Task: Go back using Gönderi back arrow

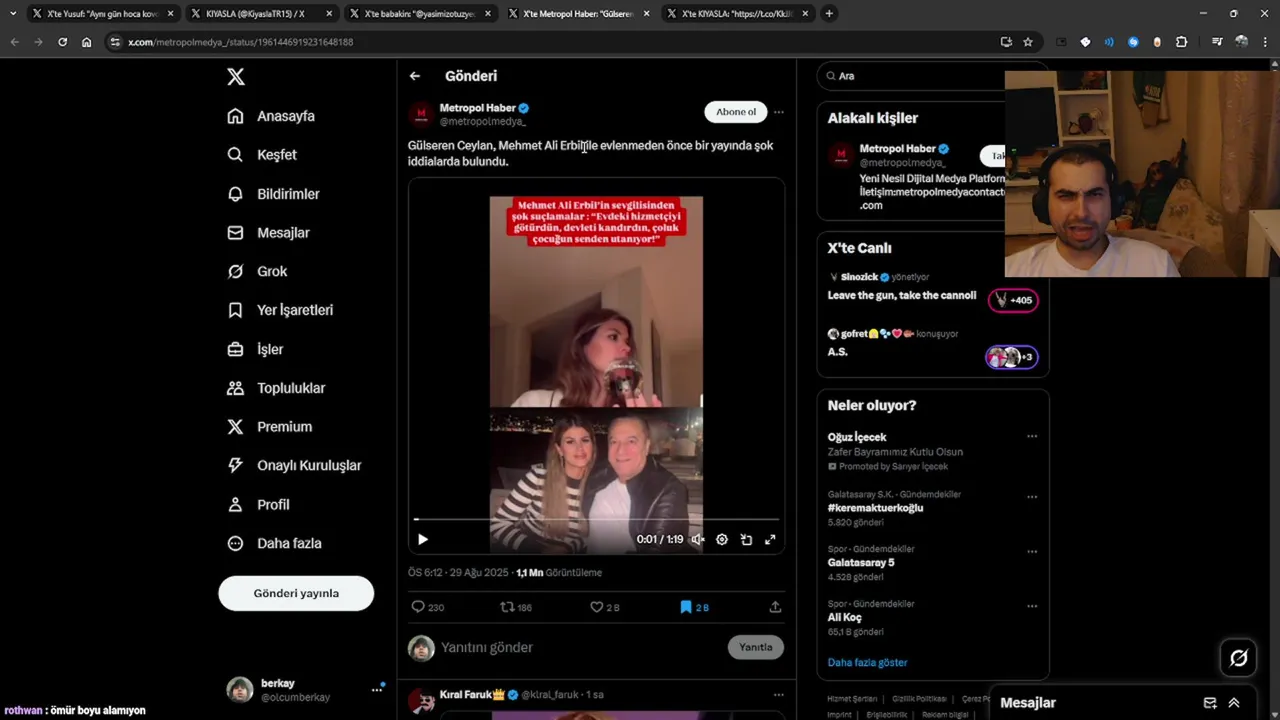Action: (x=415, y=76)
